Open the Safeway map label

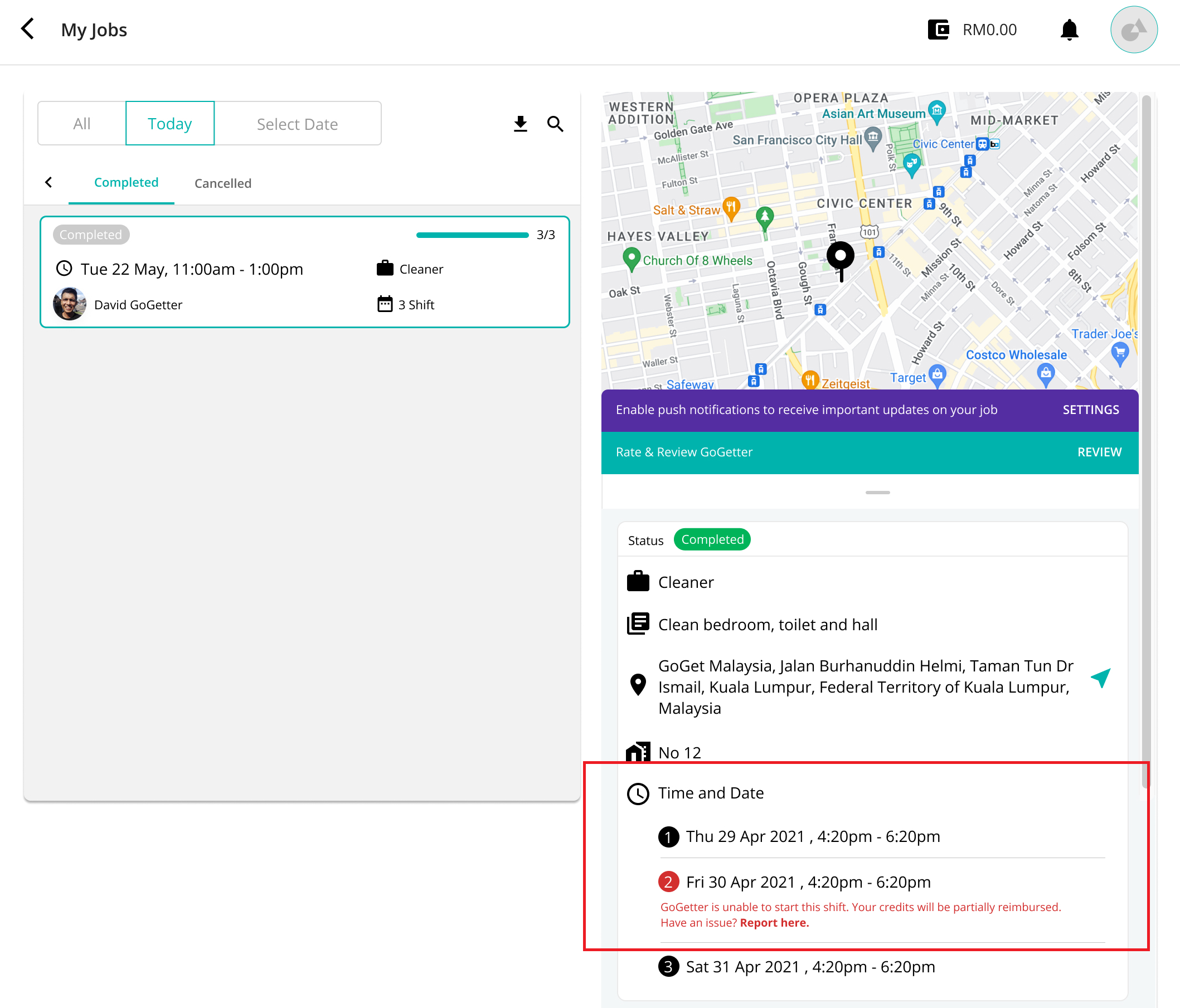[689, 384]
